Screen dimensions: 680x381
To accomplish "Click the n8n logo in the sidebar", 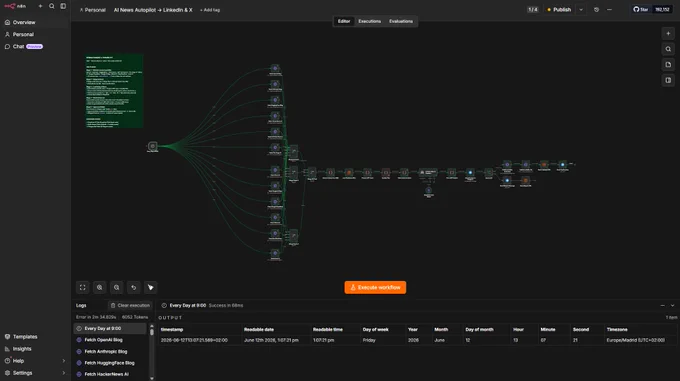I will point(15,6).
